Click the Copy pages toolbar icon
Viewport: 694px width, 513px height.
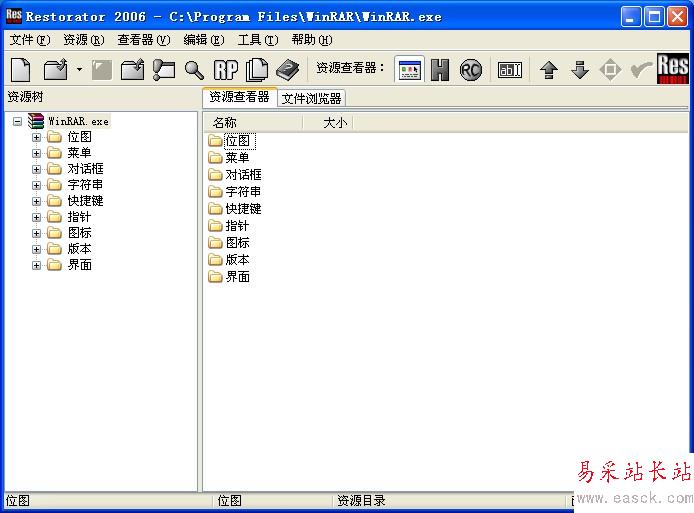(x=257, y=70)
